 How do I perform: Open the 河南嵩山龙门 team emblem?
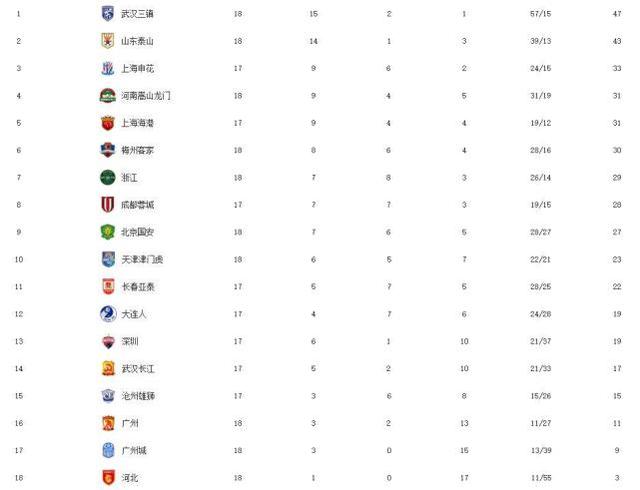tap(108, 96)
